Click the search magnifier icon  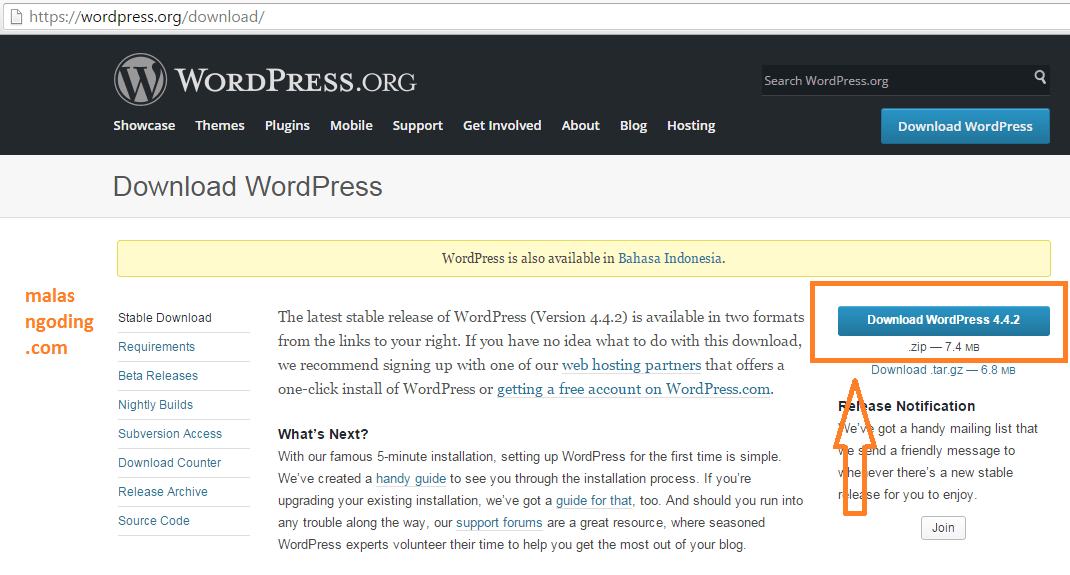[x=1040, y=77]
